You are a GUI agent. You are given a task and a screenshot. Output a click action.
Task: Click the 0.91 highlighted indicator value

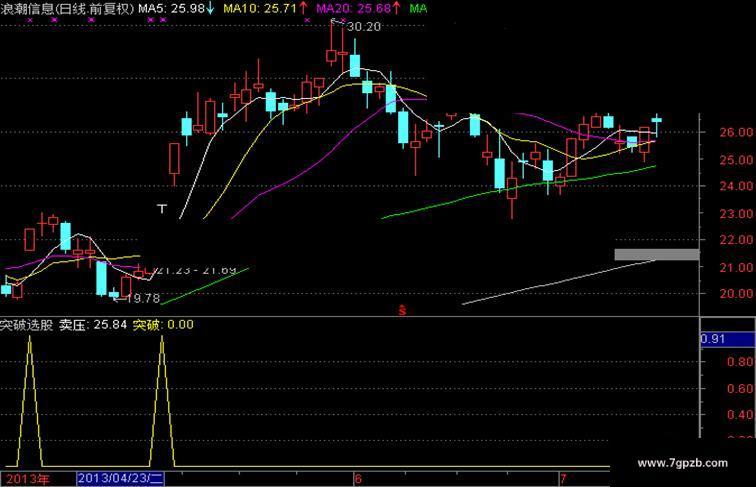[x=727, y=339]
